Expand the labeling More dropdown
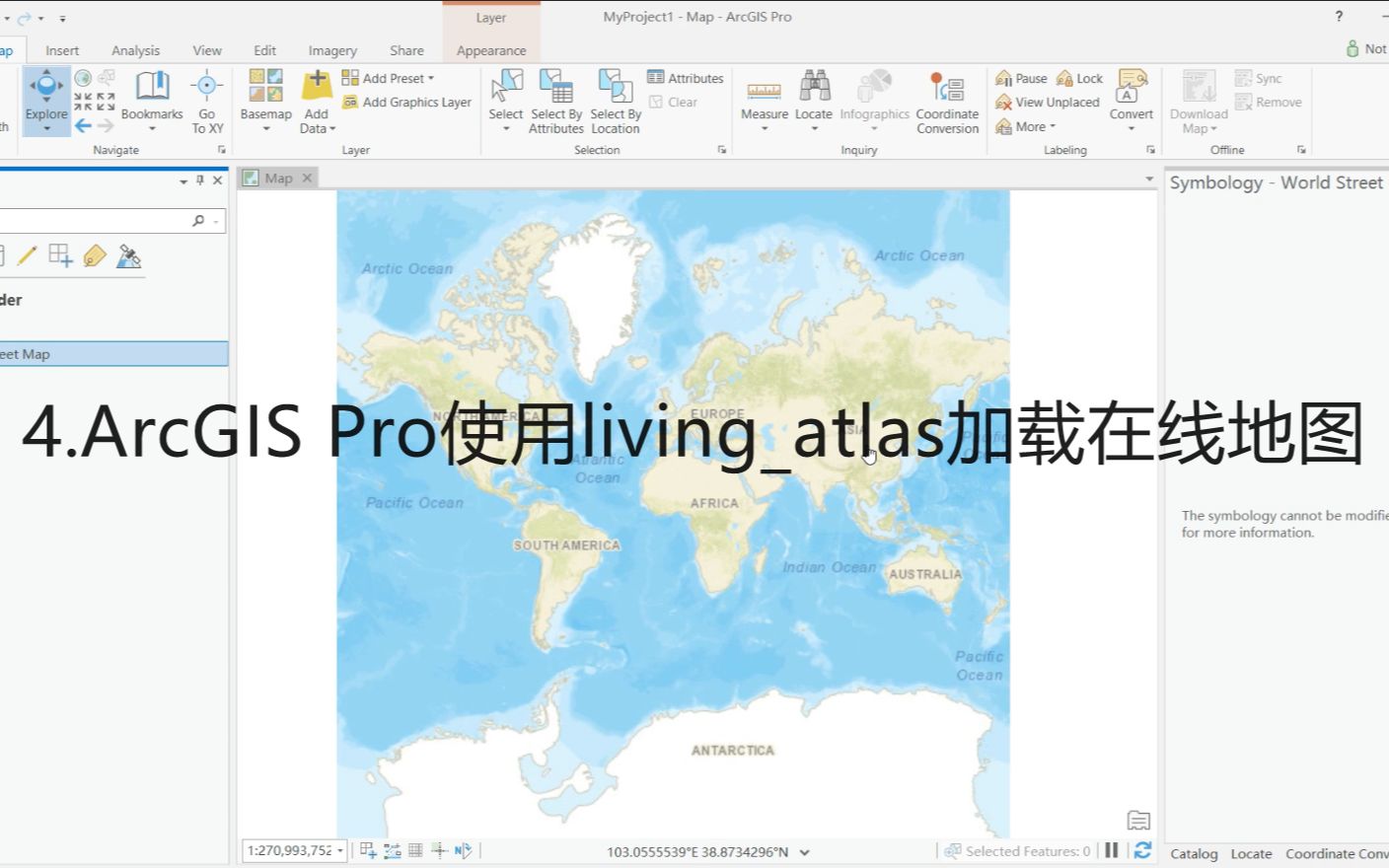The height and width of the screenshot is (868, 1389). coord(1026,126)
